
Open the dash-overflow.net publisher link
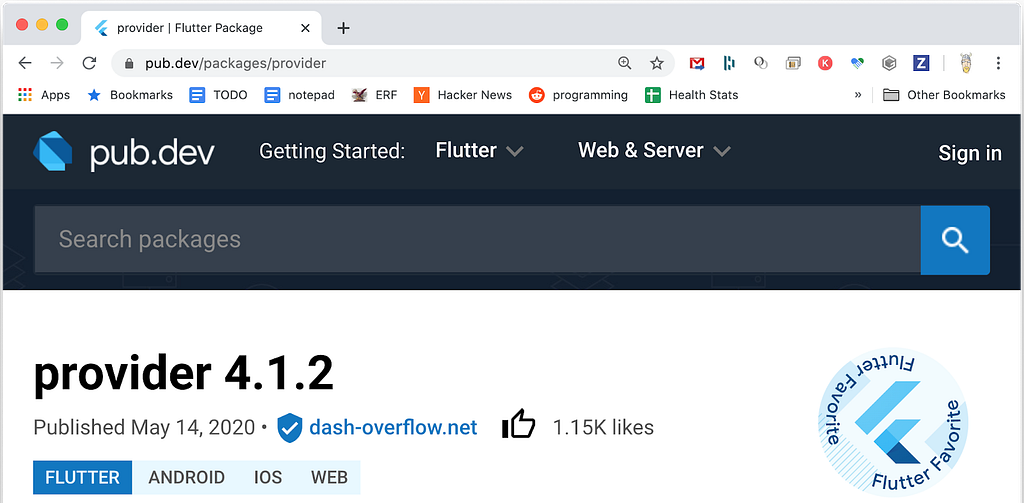(393, 427)
